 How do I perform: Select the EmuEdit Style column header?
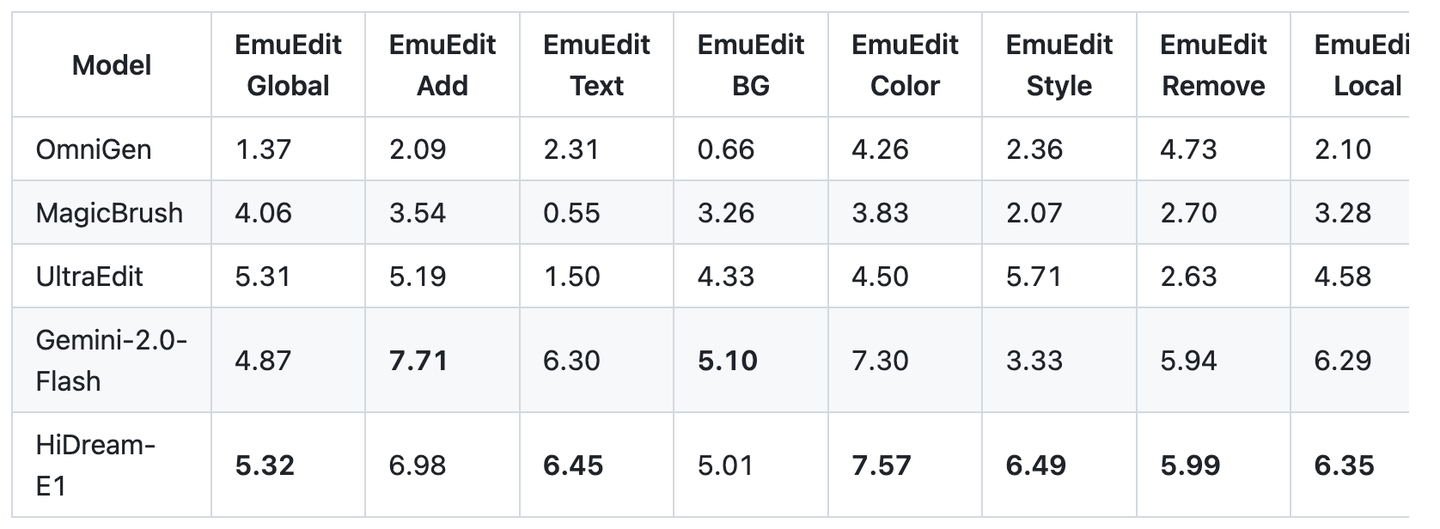pyautogui.click(x=1059, y=66)
